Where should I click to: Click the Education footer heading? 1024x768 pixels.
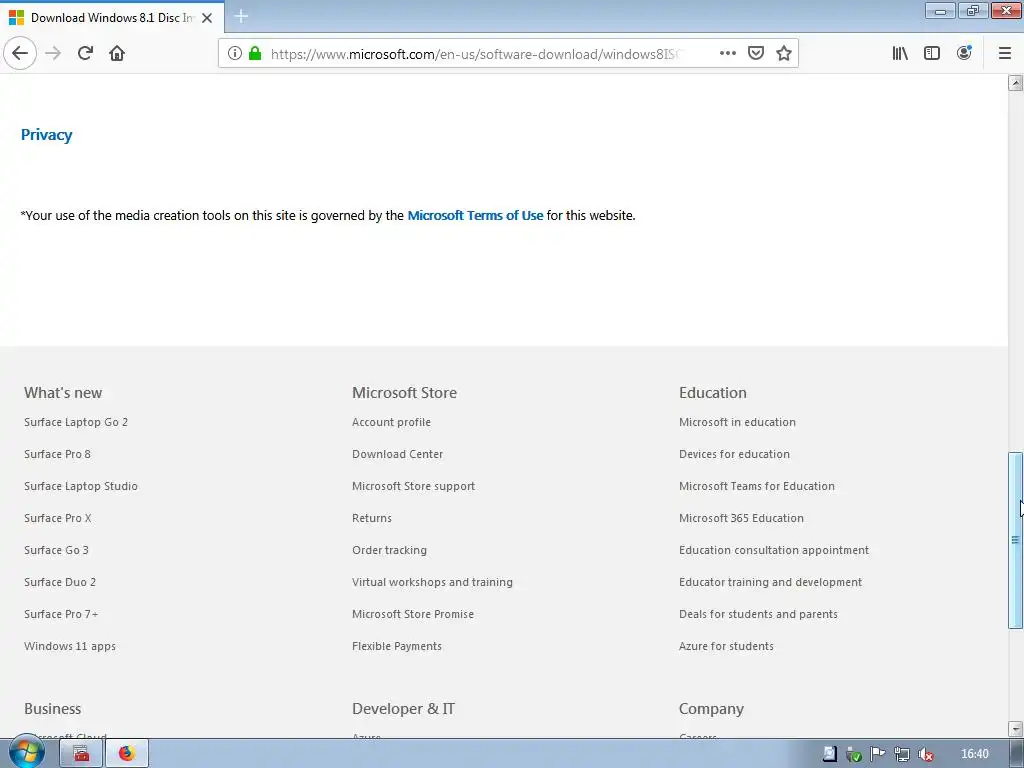[712, 392]
